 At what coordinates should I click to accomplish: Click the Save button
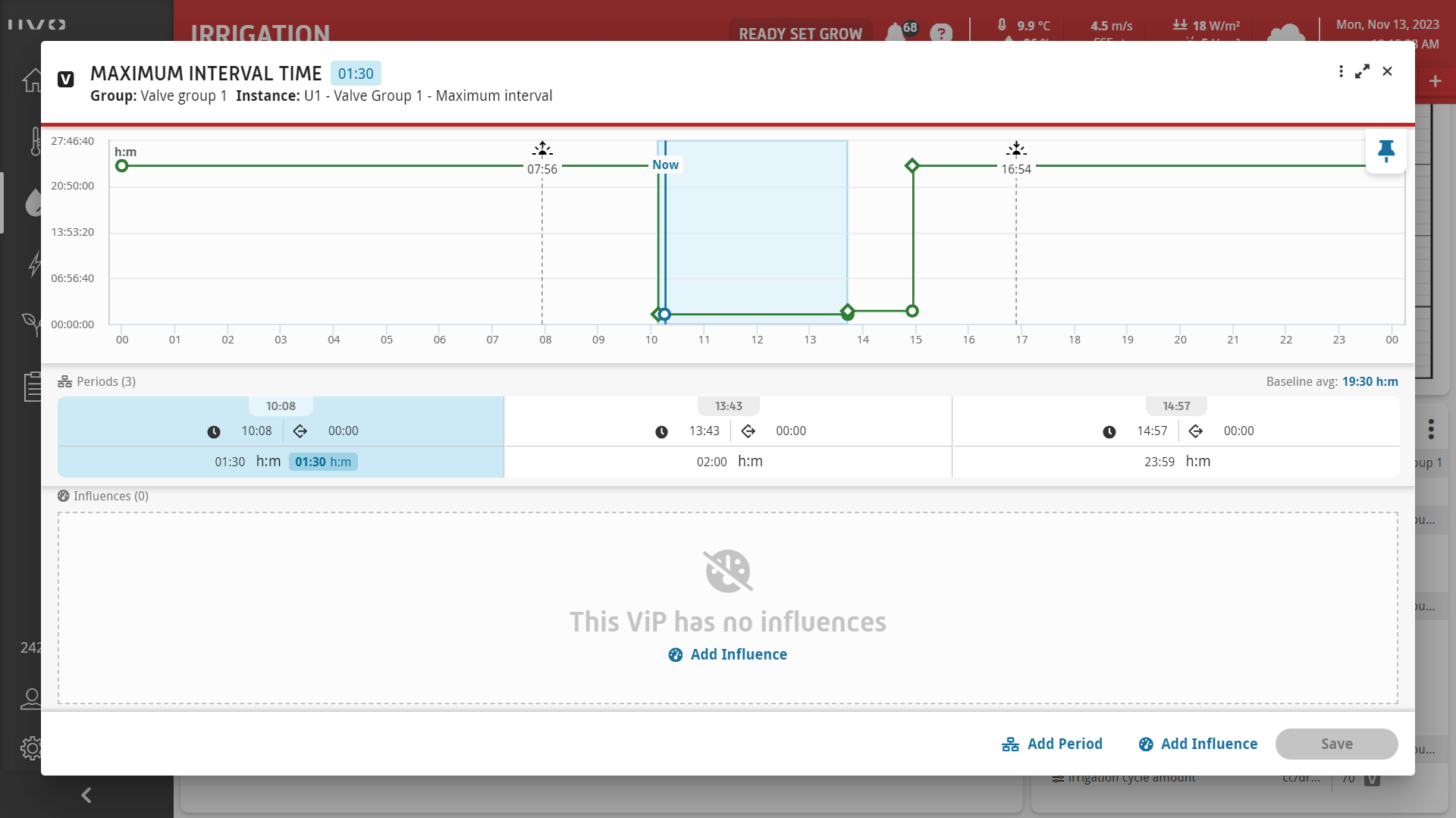coord(1336,744)
